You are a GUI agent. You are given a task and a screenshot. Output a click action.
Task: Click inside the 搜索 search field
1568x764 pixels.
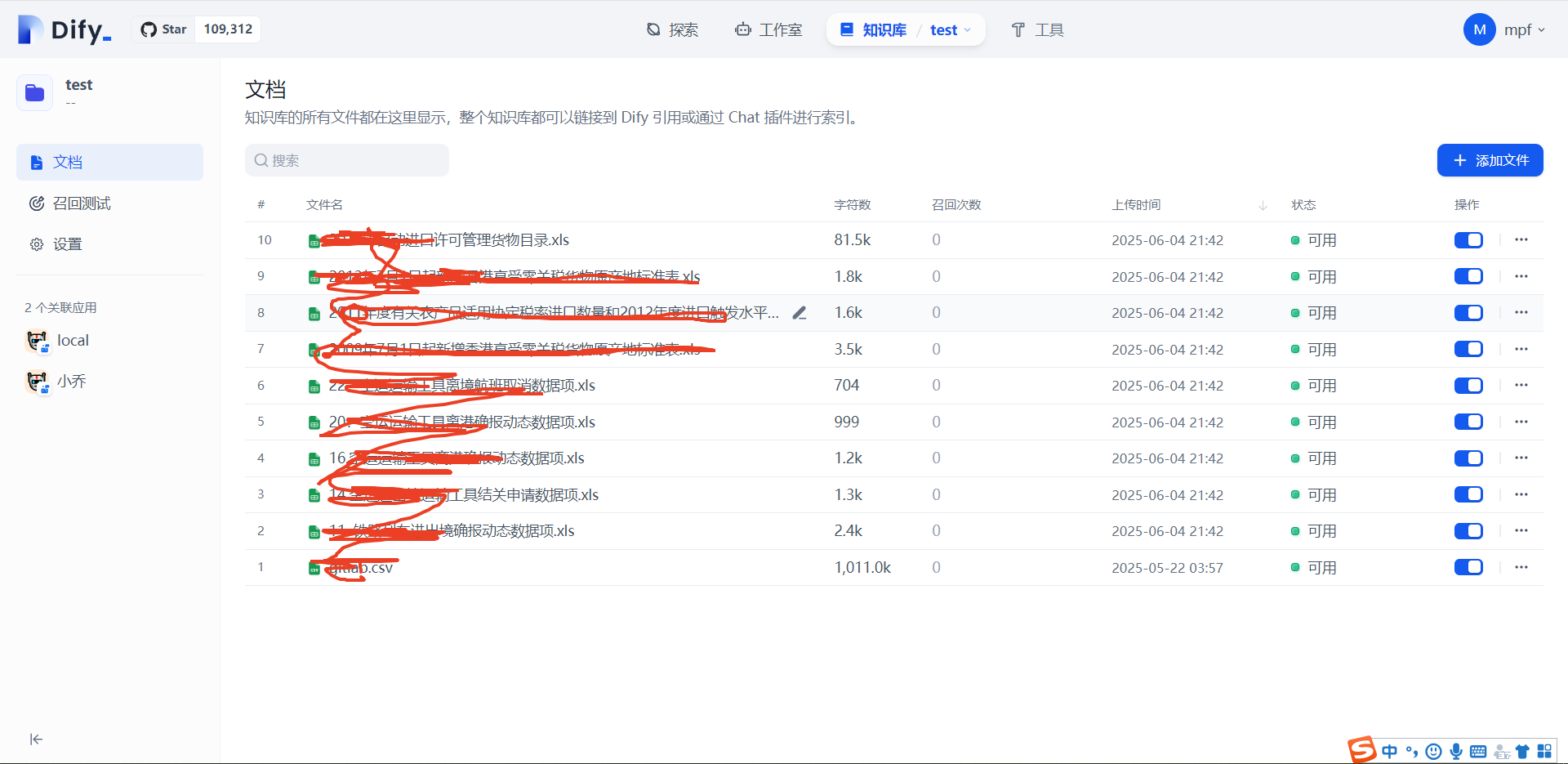346,160
